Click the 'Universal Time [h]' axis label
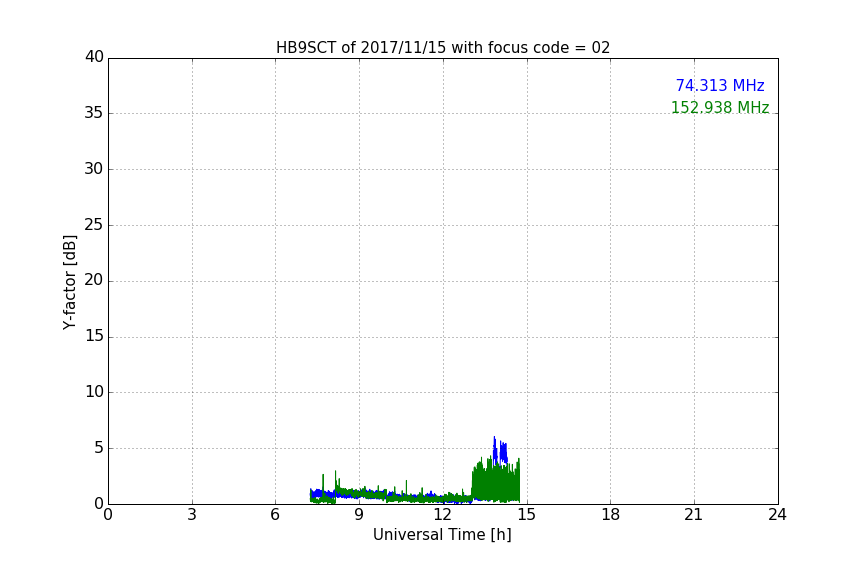864x576 pixels. pyautogui.click(x=442, y=535)
